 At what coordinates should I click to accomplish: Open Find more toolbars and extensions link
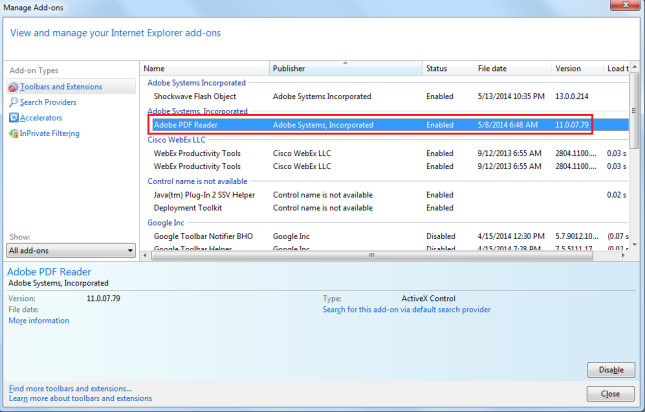(x=70, y=389)
